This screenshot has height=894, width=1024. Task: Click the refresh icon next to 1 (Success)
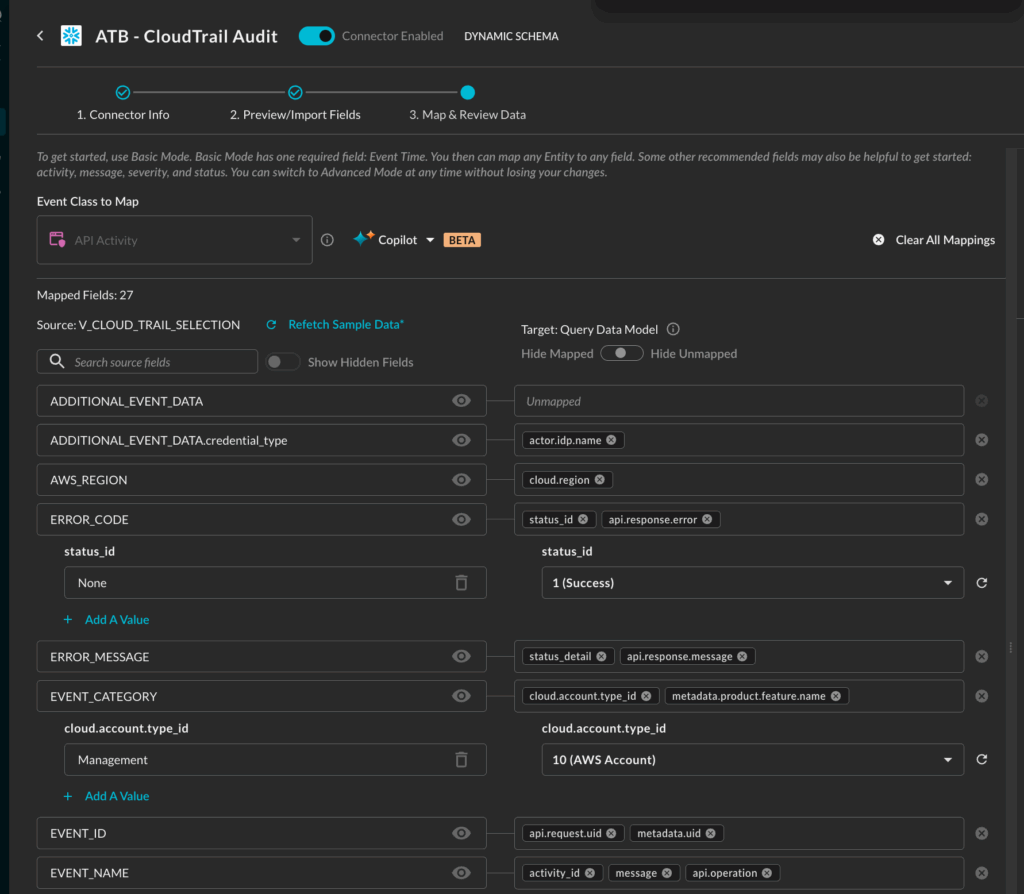point(981,582)
